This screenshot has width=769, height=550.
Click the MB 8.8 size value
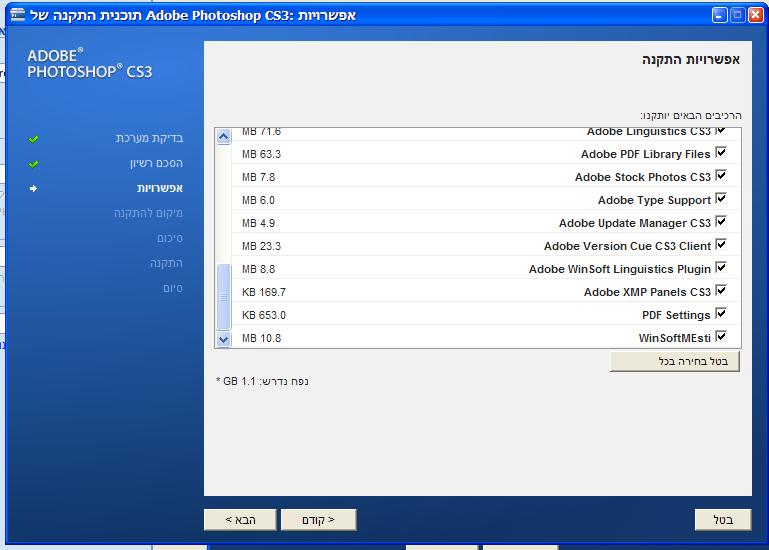[x=258, y=270]
